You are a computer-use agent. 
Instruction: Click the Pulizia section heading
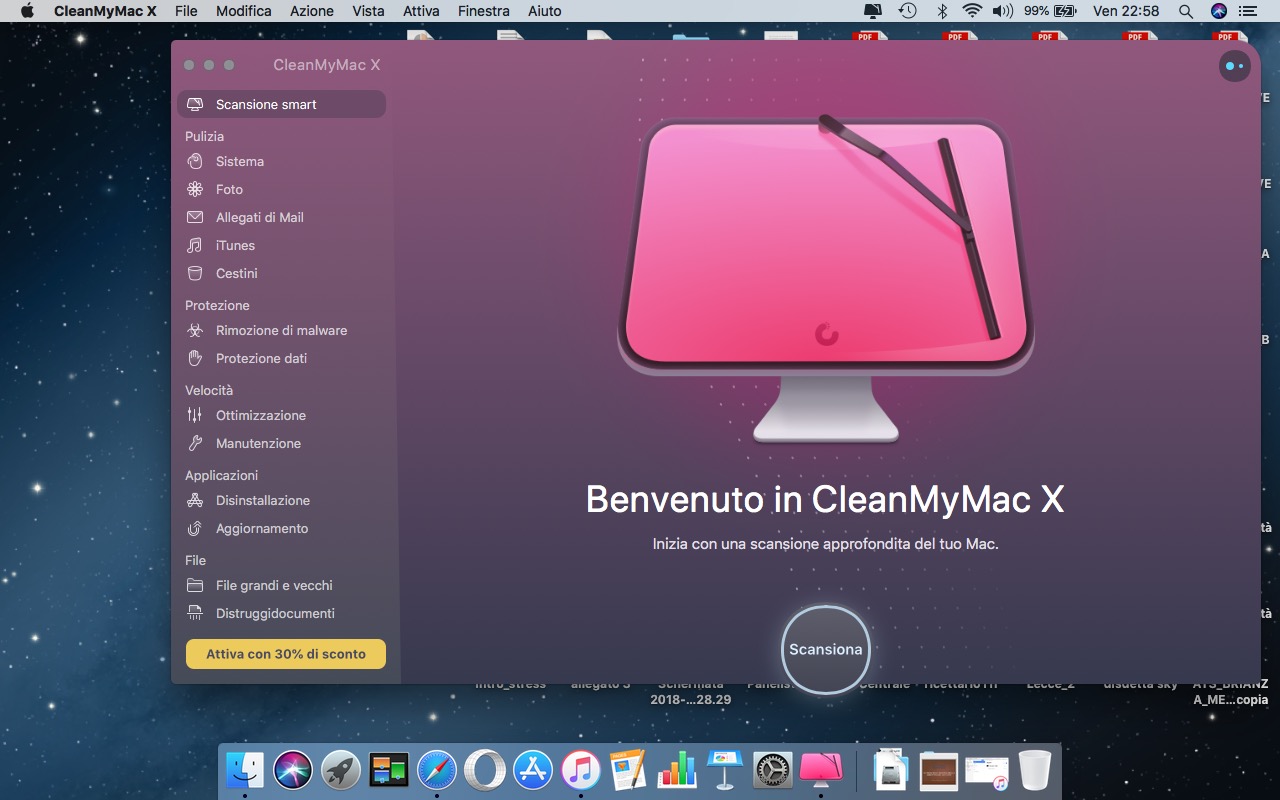(204, 136)
